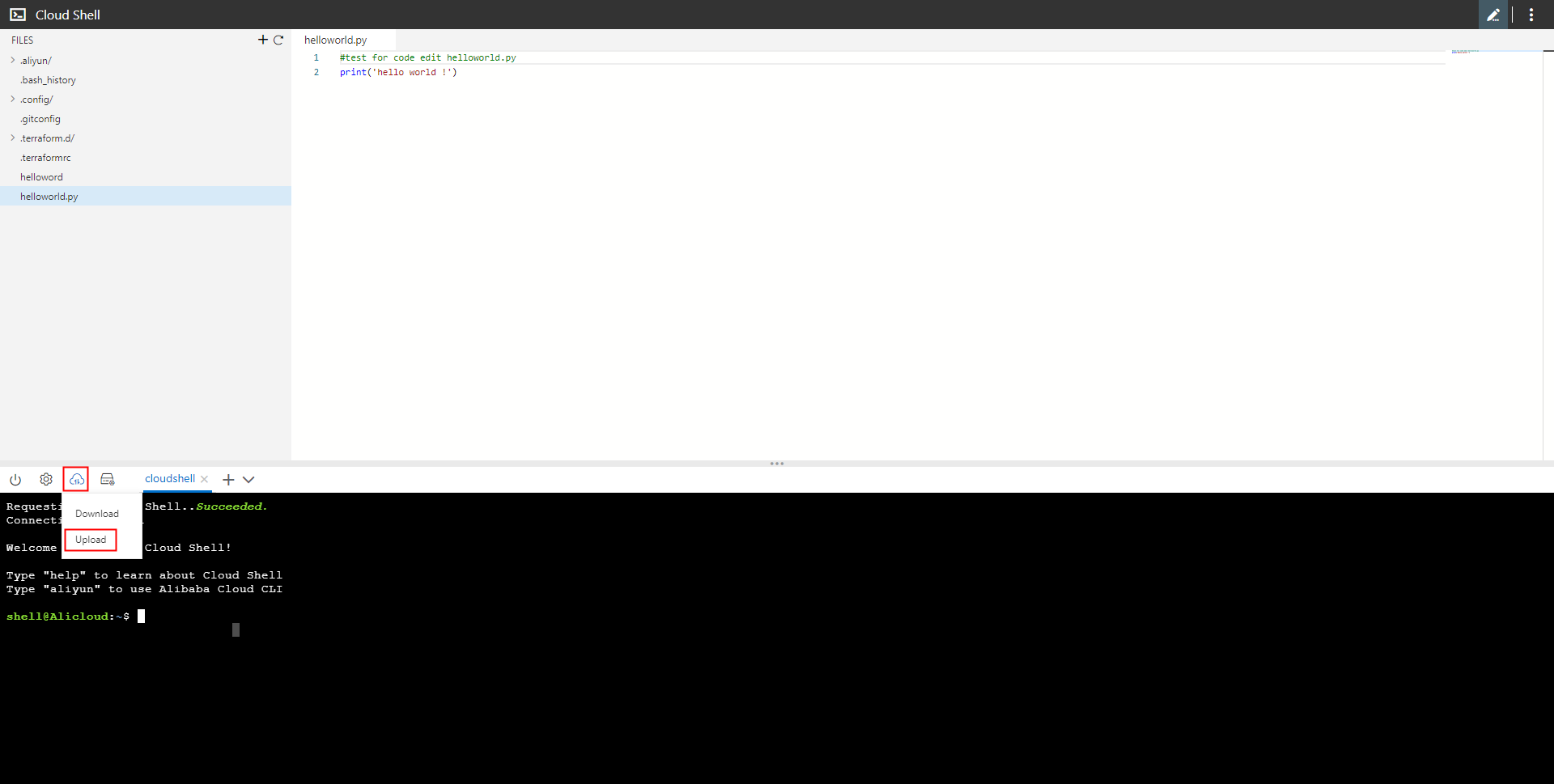The height and width of the screenshot is (784, 1554).
Task: Add a new terminal session
Action: tap(228, 479)
